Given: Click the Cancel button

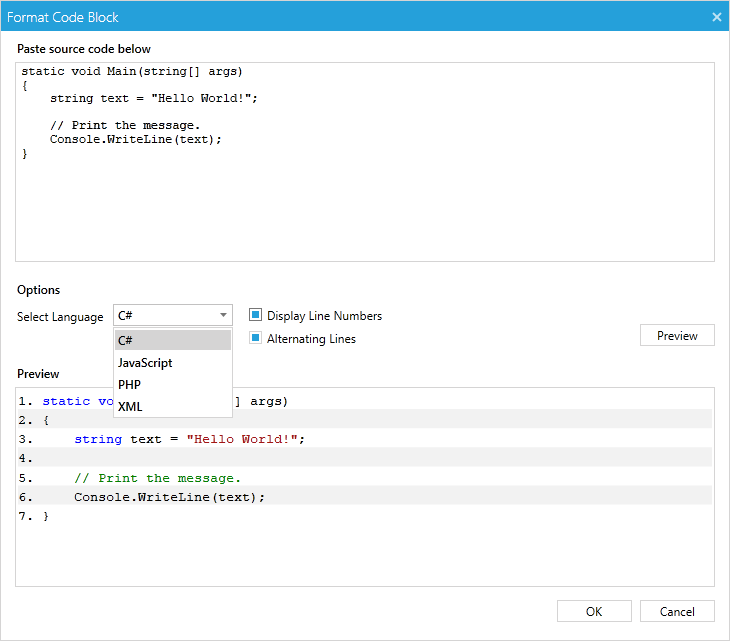Looking at the screenshot, I should tap(677, 611).
